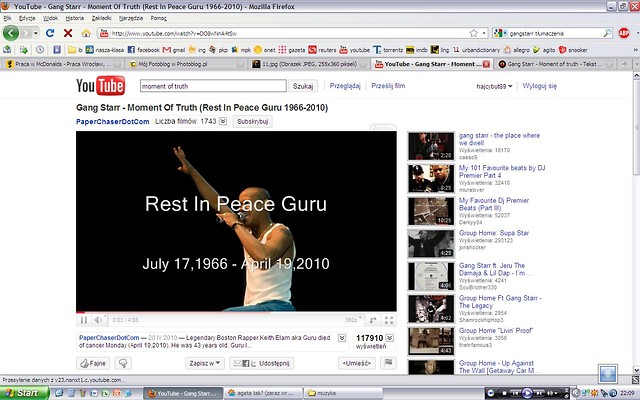Switch to 11.jpg image tab
Viewport: 640px width, 400px height.
(x=309, y=64)
